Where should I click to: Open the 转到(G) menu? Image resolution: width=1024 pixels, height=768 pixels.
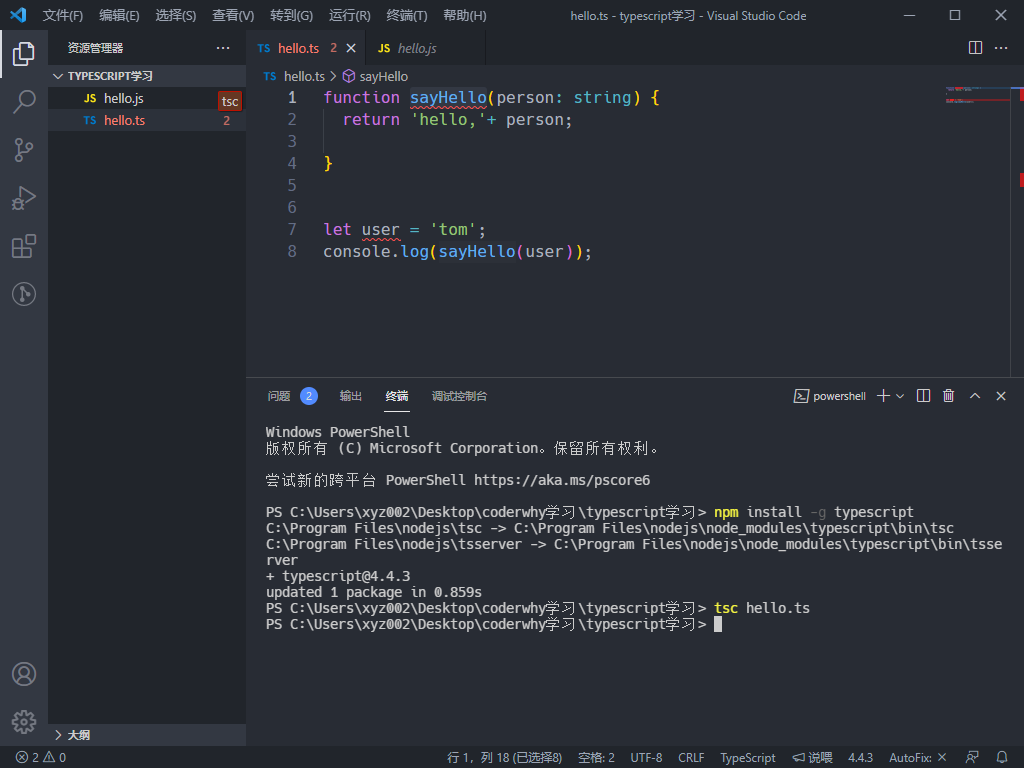(291, 16)
